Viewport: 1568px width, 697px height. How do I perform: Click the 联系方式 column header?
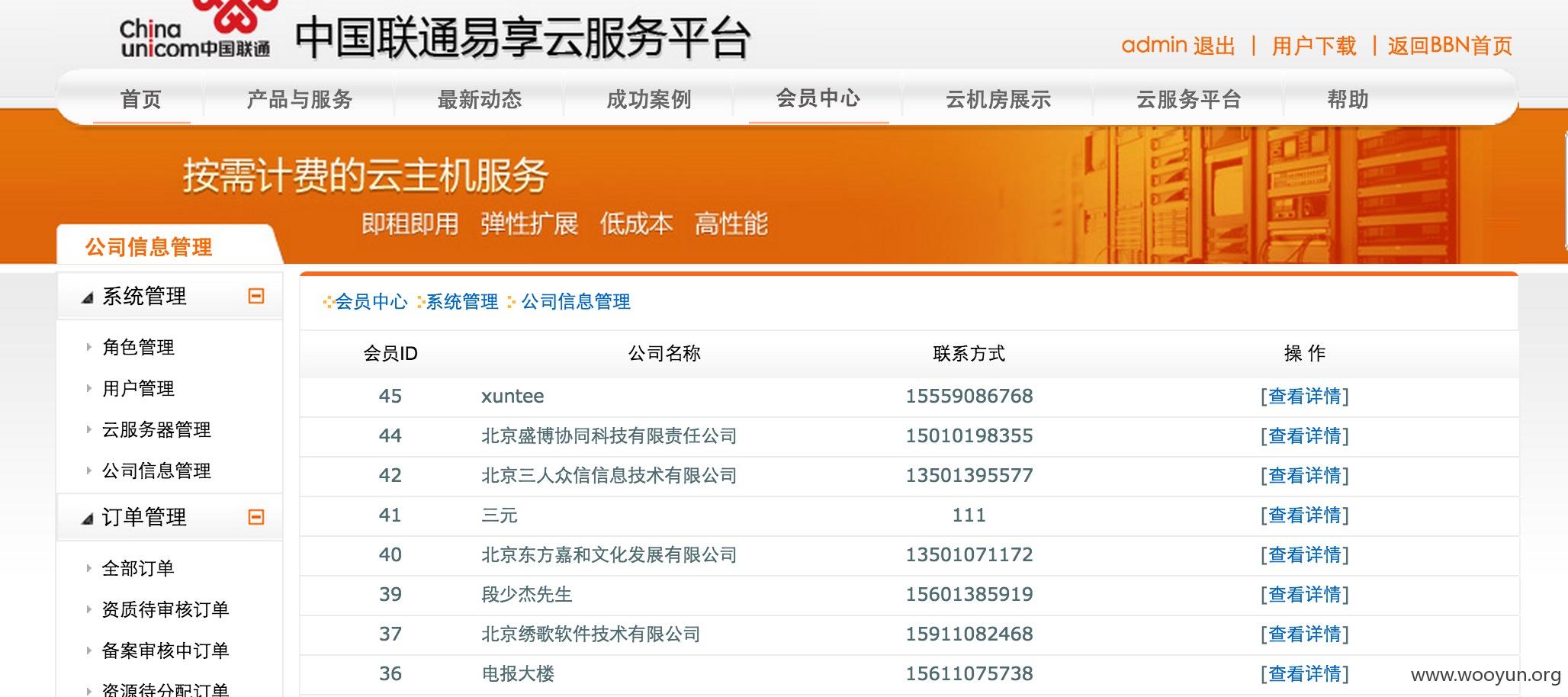point(969,354)
